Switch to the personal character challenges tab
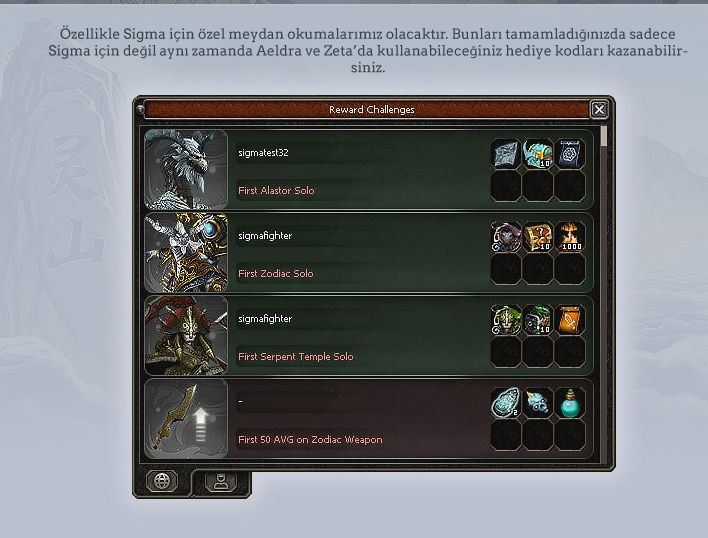Image resolution: width=708 pixels, height=538 pixels. pos(221,482)
